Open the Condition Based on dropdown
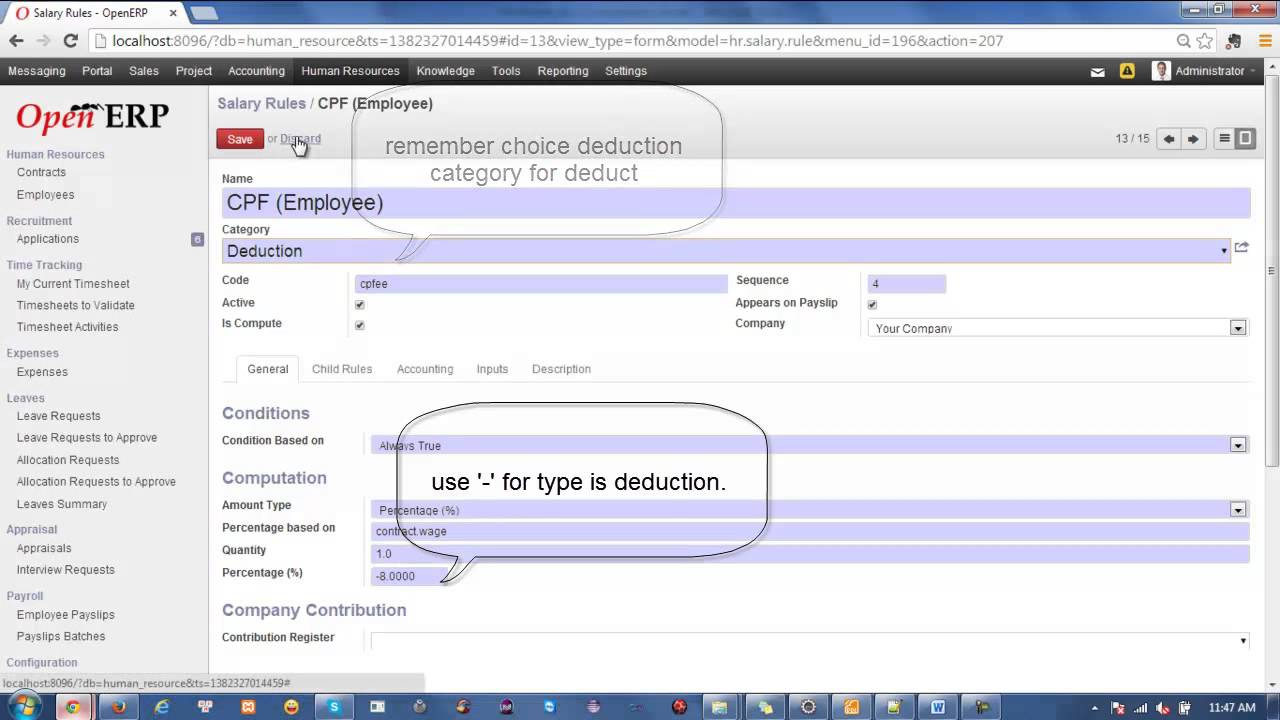The width and height of the screenshot is (1280, 720). pos(1238,445)
